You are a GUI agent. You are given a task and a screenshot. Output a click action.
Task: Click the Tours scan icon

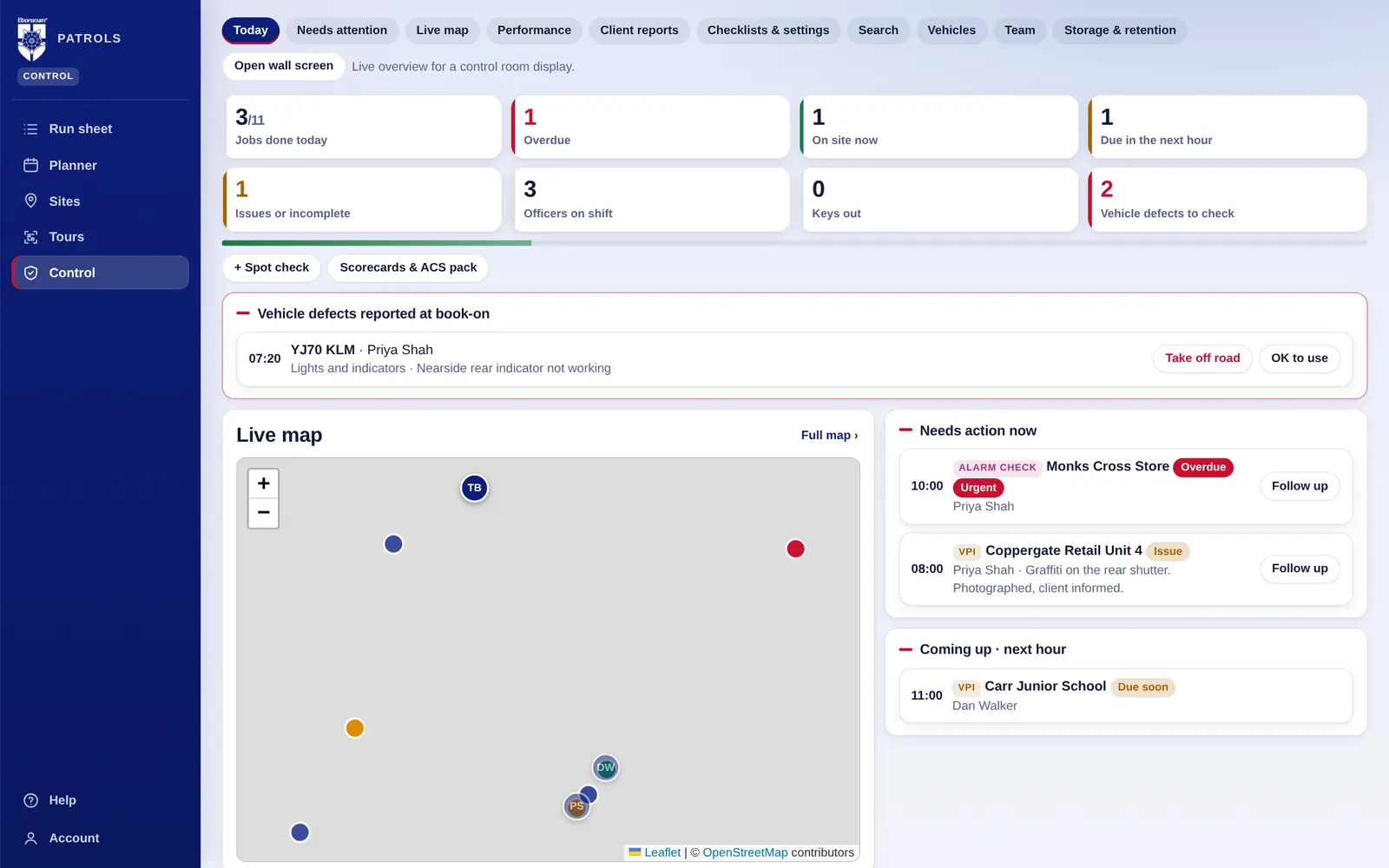point(31,237)
